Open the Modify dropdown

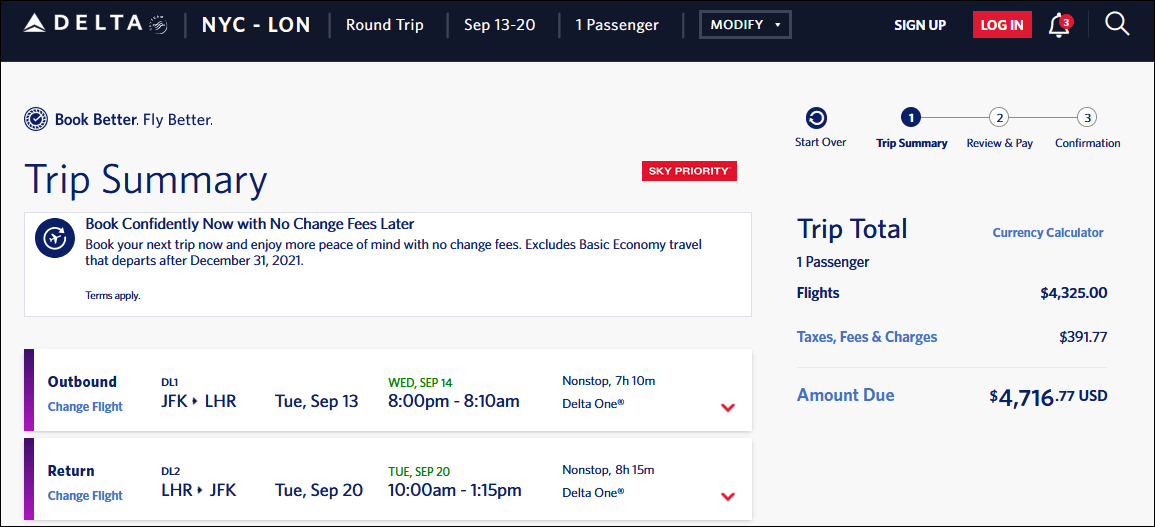coord(745,25)
